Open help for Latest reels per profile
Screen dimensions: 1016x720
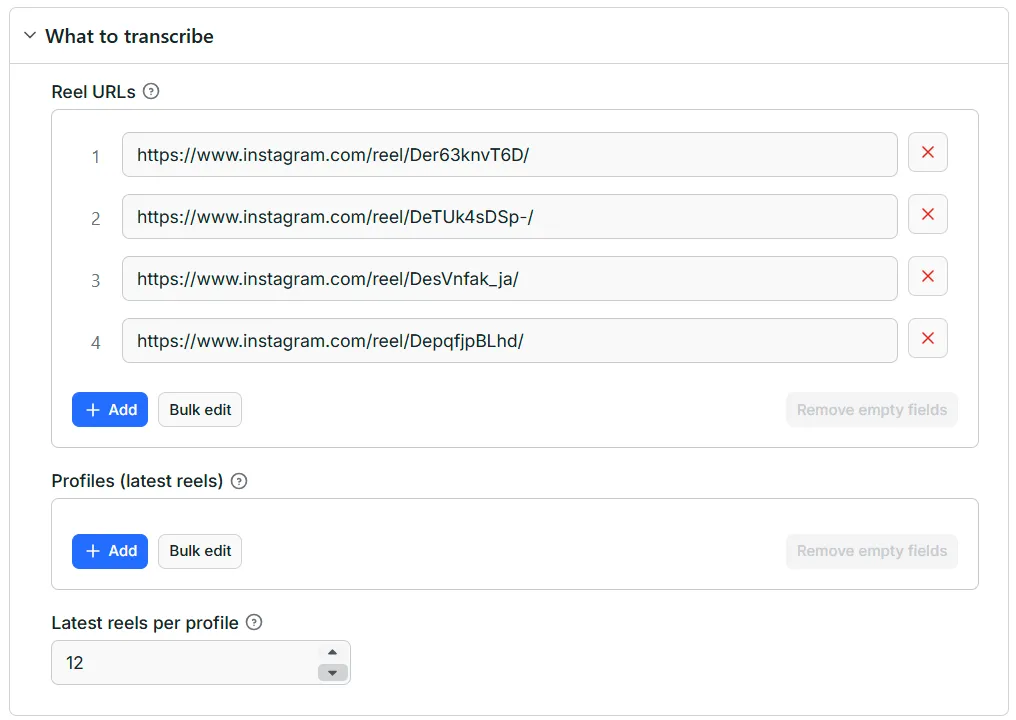pos(255,622)
